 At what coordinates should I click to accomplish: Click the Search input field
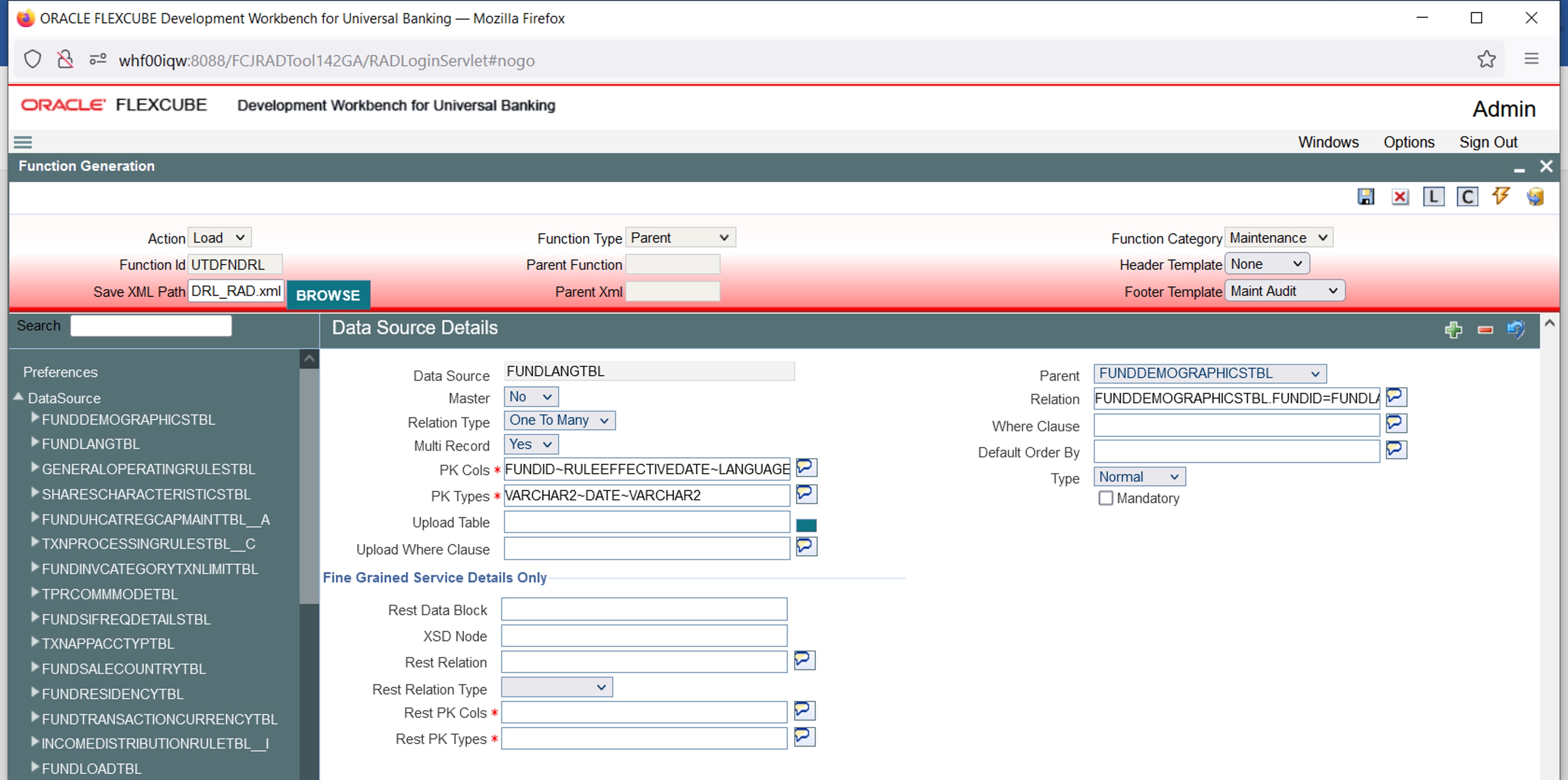(x=150, y=326)
